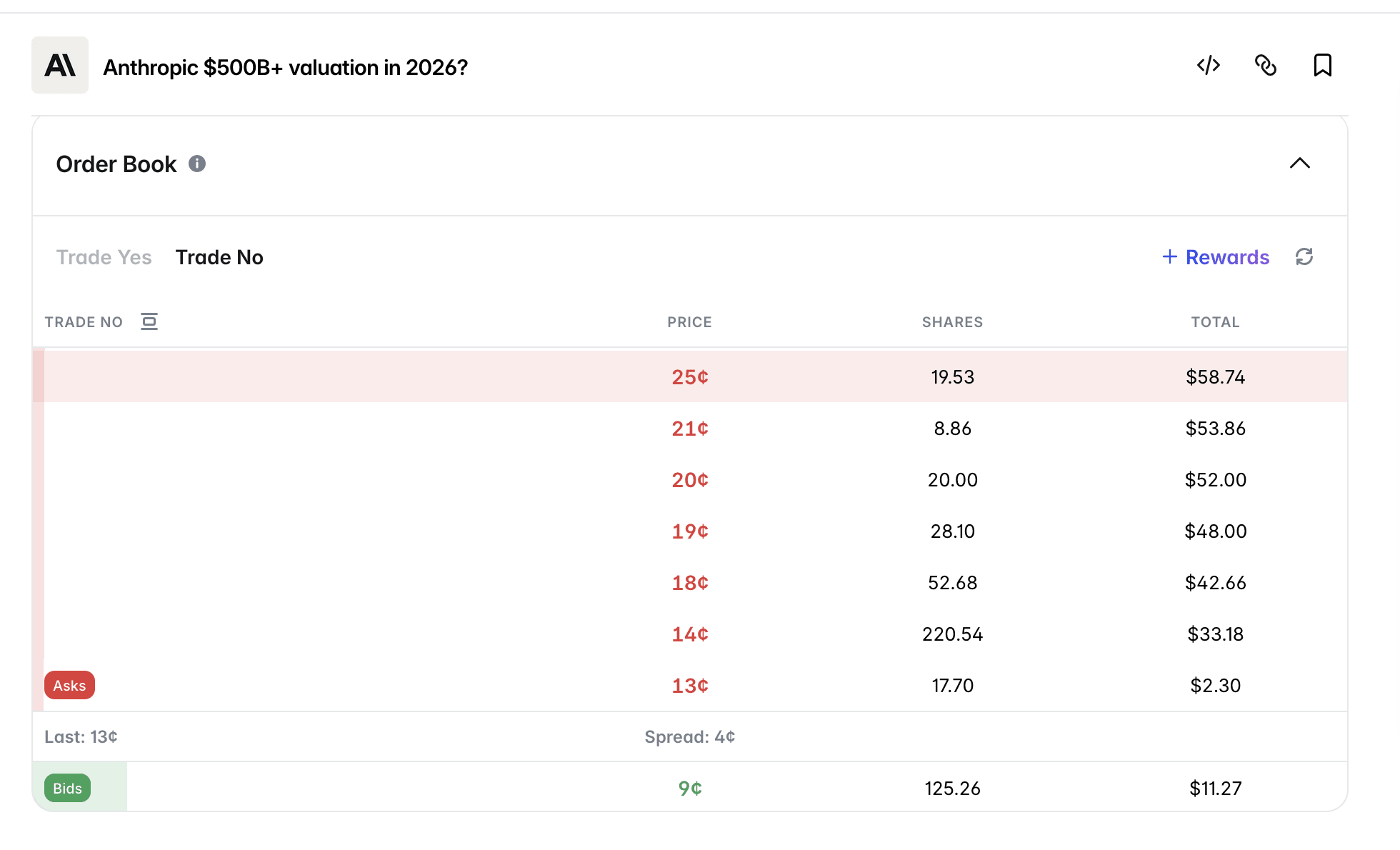Click the center-spread icon beside TRADE NO
This screenshot has width=1400, height=850.
pos(149,321)
